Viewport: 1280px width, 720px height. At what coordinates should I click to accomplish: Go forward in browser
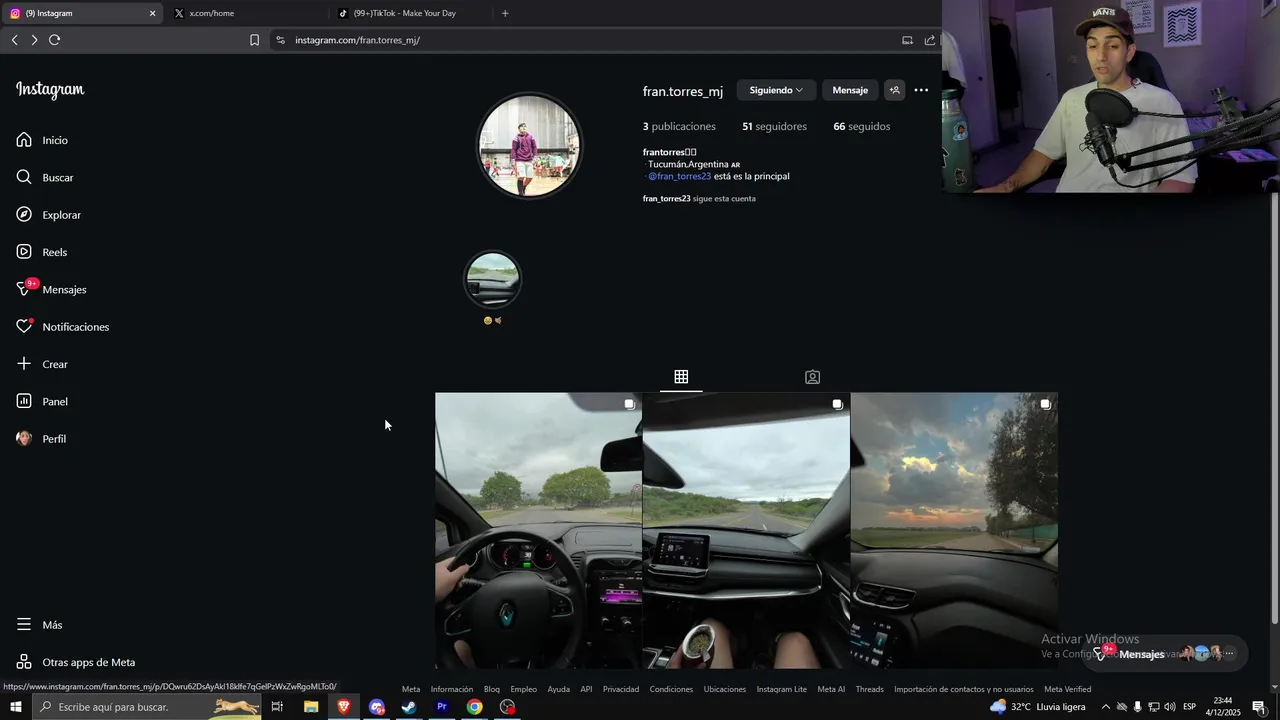pyautogui.click(x=34, y=40)
